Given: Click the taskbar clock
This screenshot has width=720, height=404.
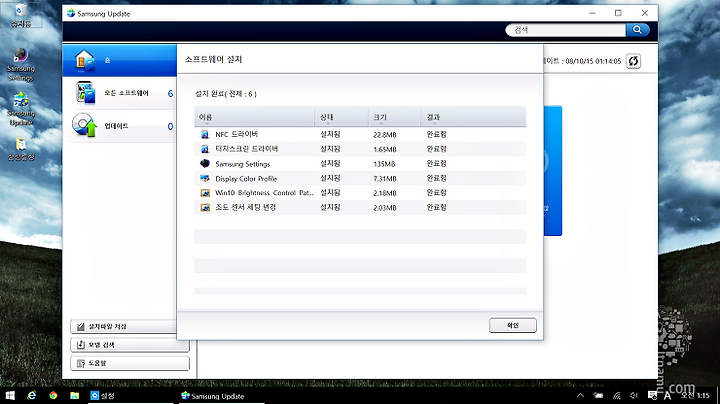Looking at the screenshot, I should (x=695, y=395).
